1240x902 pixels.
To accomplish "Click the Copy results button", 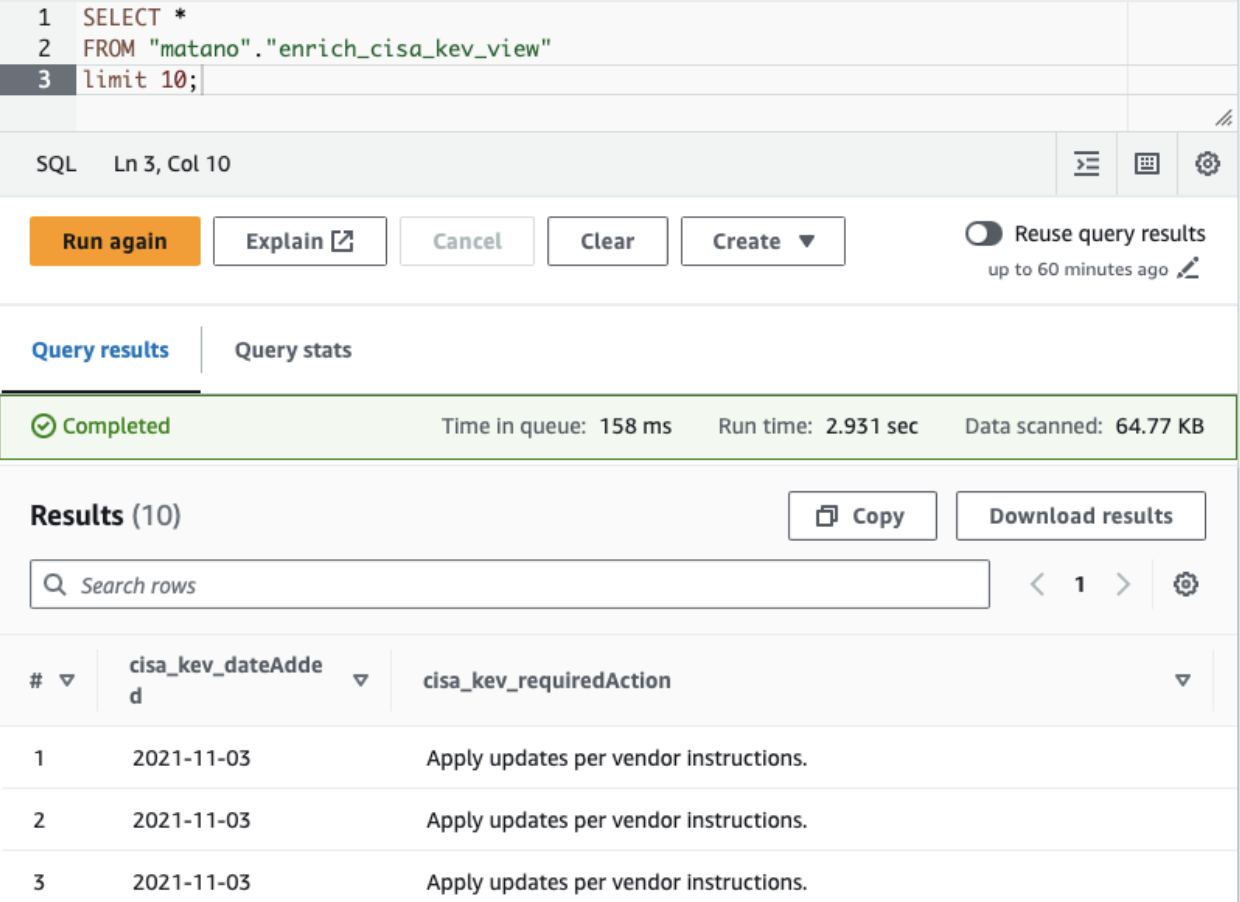I will pos(862,516).
